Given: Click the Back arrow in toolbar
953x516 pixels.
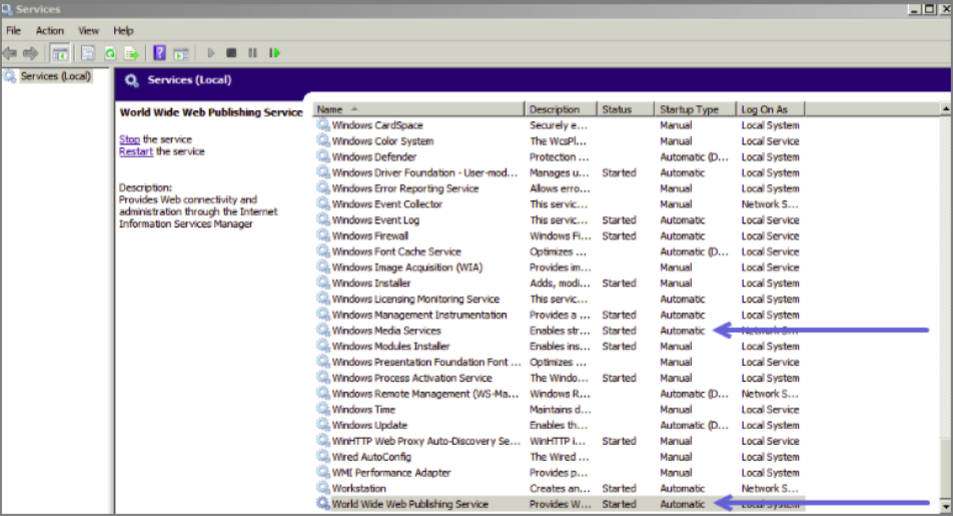Looking at the screenshot, I should pyautogui.click(x=10, y=53).
